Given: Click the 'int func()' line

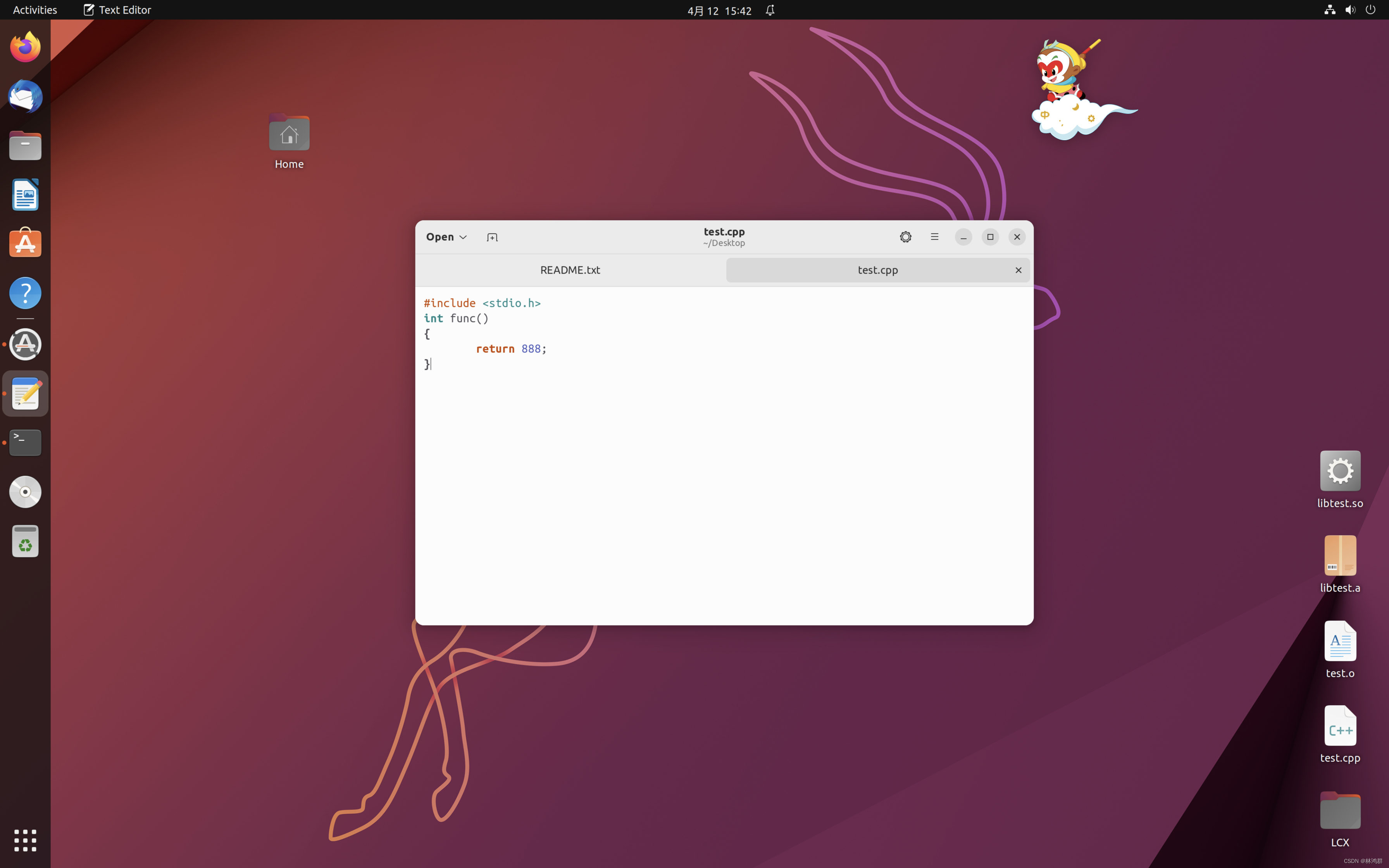Looking at the screenshot, I should (x=456, y=318).
